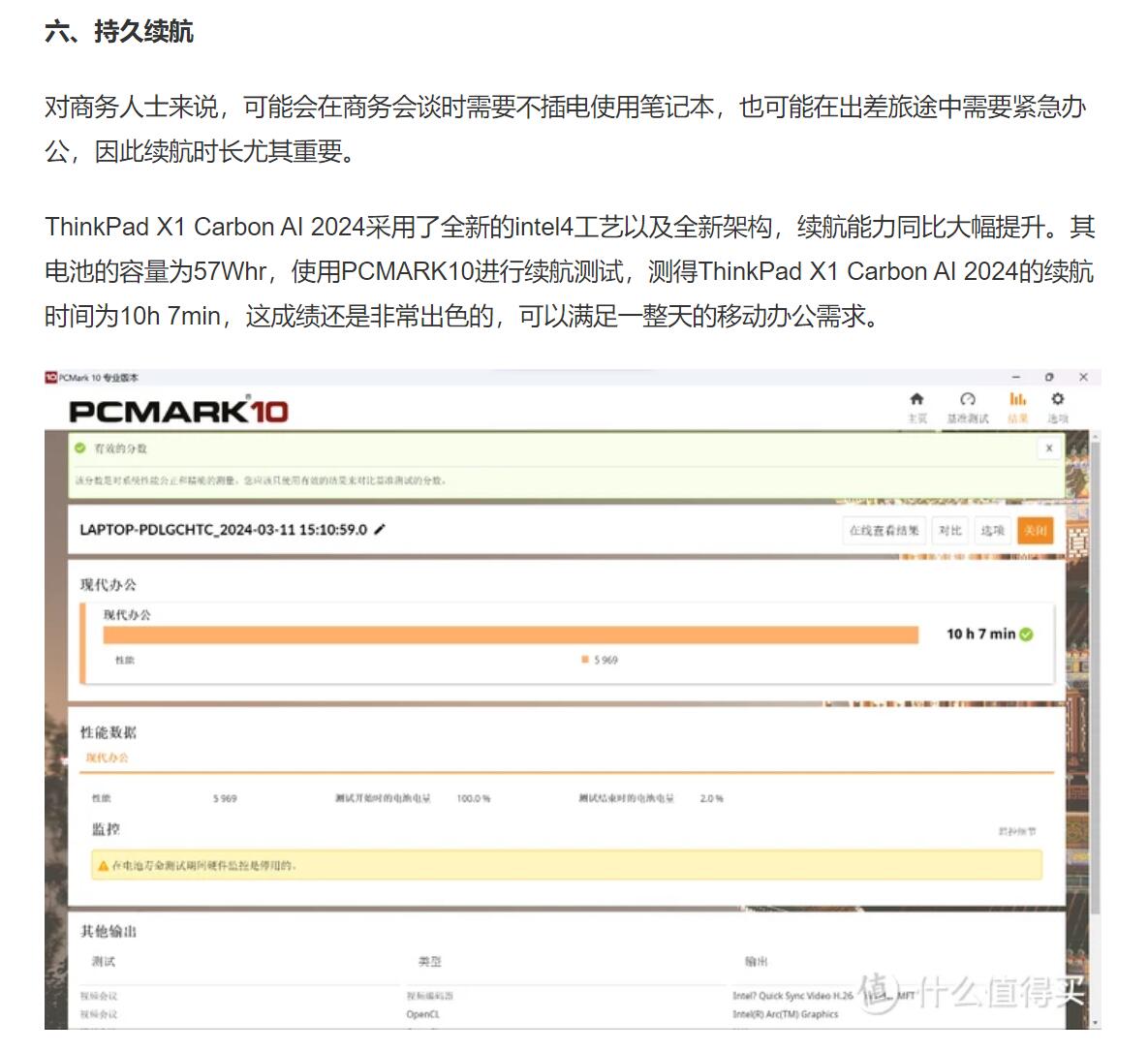Click the pencil edit icon beside the result name
The image size is (1148, 1052).
tap(379, 529)
